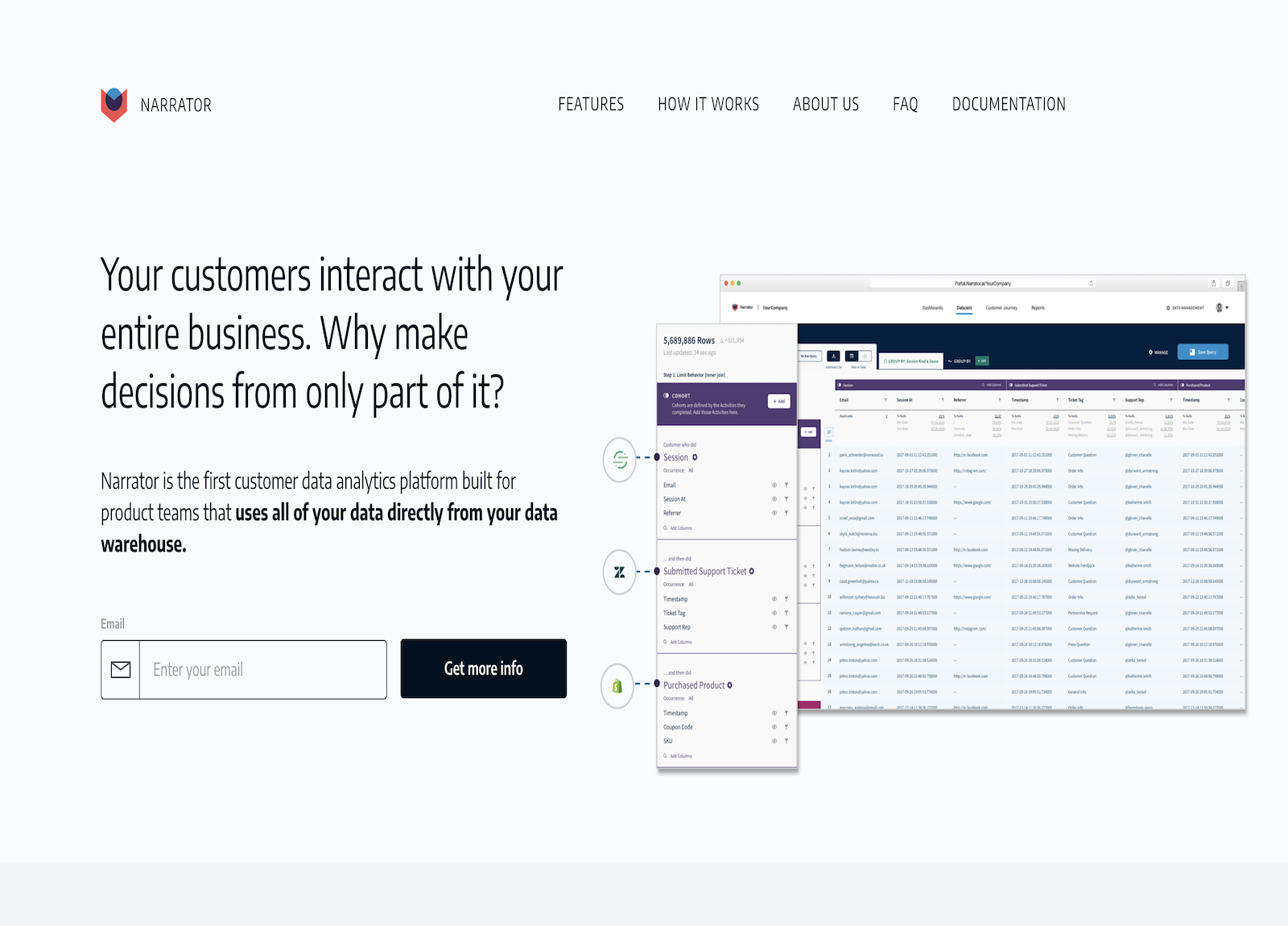Image resolution: width=1288 pixels, height=926 pixels.
Task: Click the NARRATOR brand name link
Action: (176, 105)
